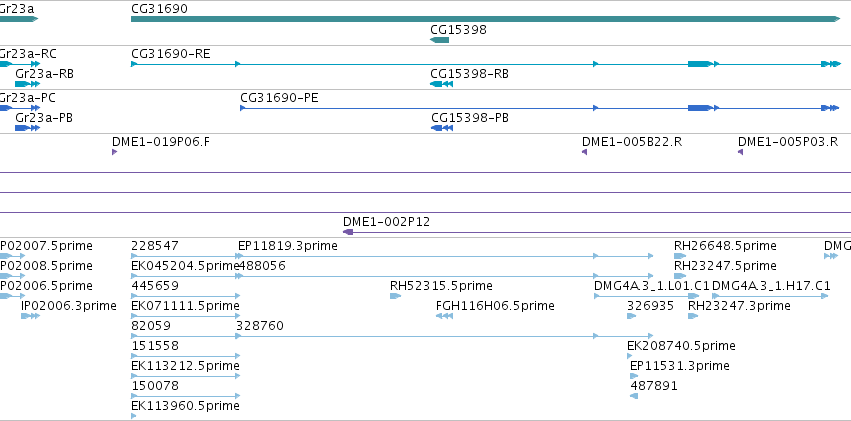This screenshot has height=421, width=851.
Task: Select the RH23247.3prime EST glyph
Action: tap(693, 316)
